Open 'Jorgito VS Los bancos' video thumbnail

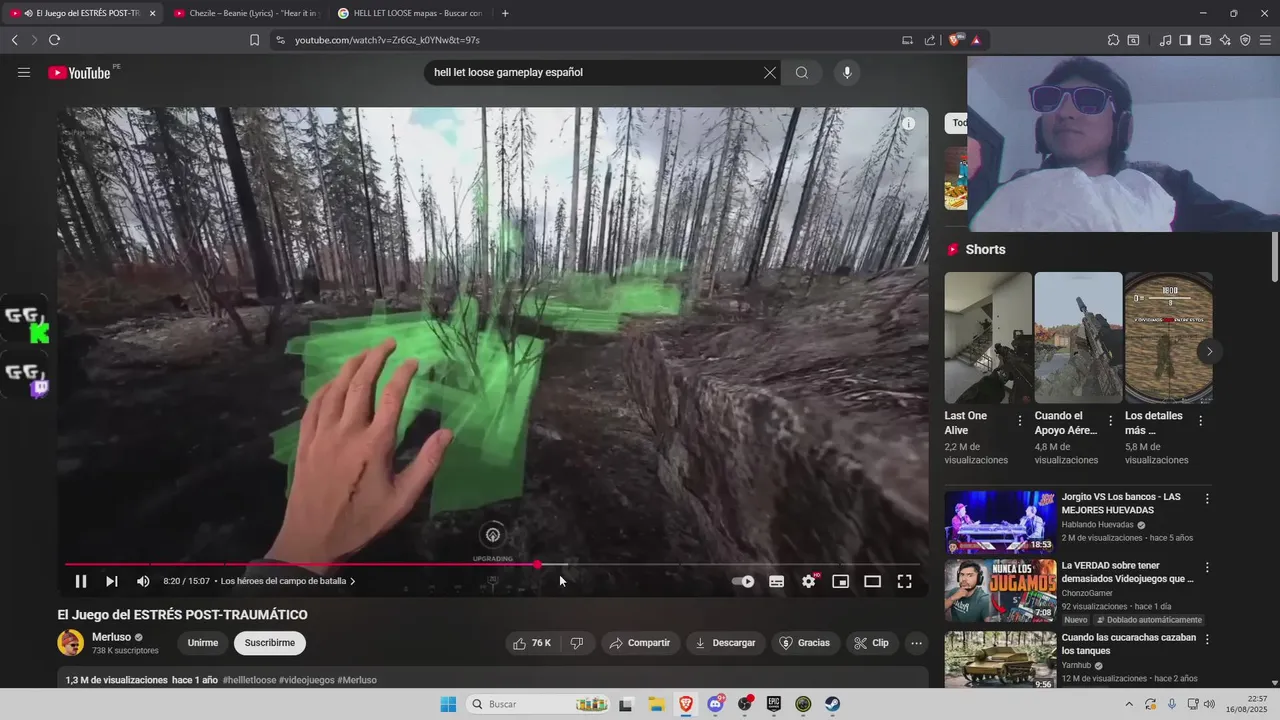point(1000,521)
